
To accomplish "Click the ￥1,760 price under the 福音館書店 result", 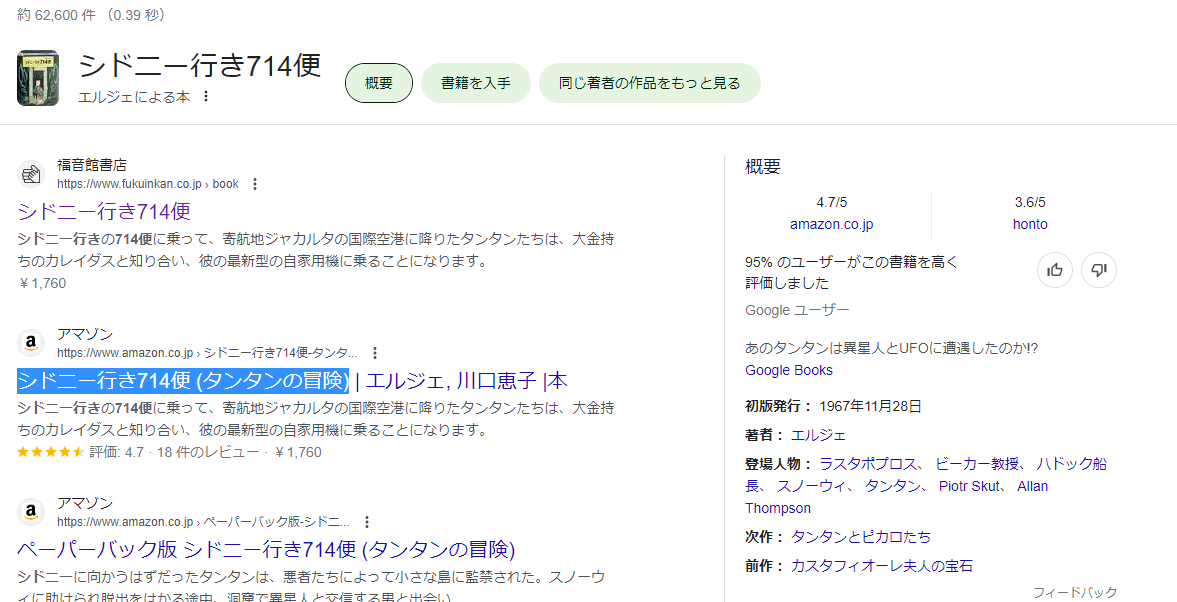I will (42, 284).
